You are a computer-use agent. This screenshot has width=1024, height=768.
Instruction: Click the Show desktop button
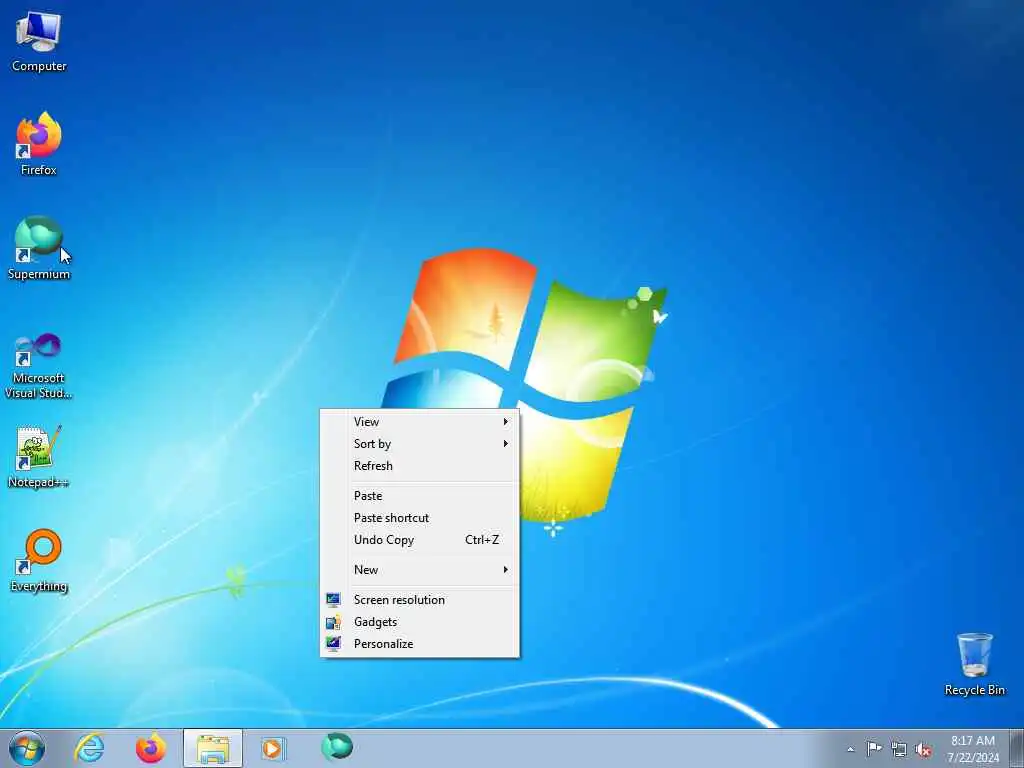1016,748
